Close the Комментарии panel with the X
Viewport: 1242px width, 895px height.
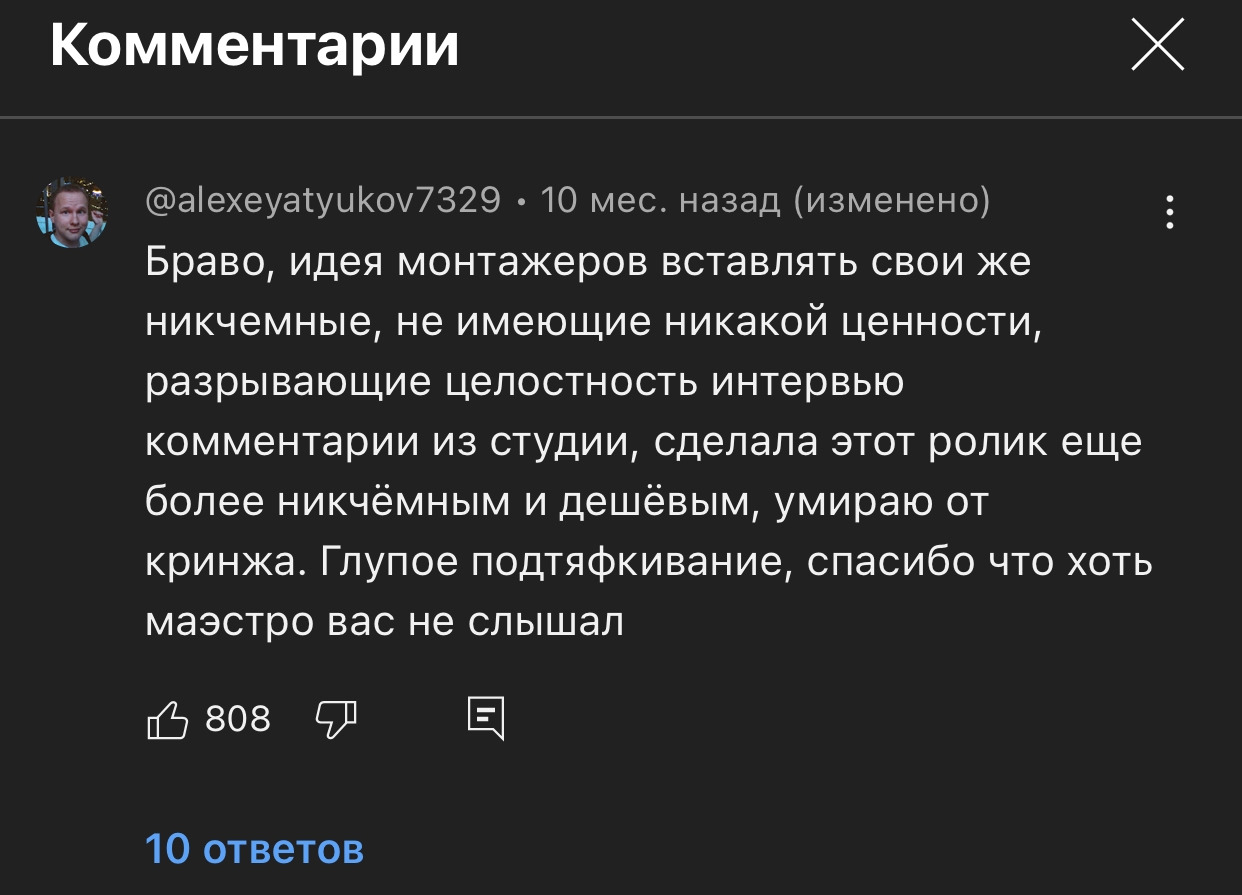1157,47
